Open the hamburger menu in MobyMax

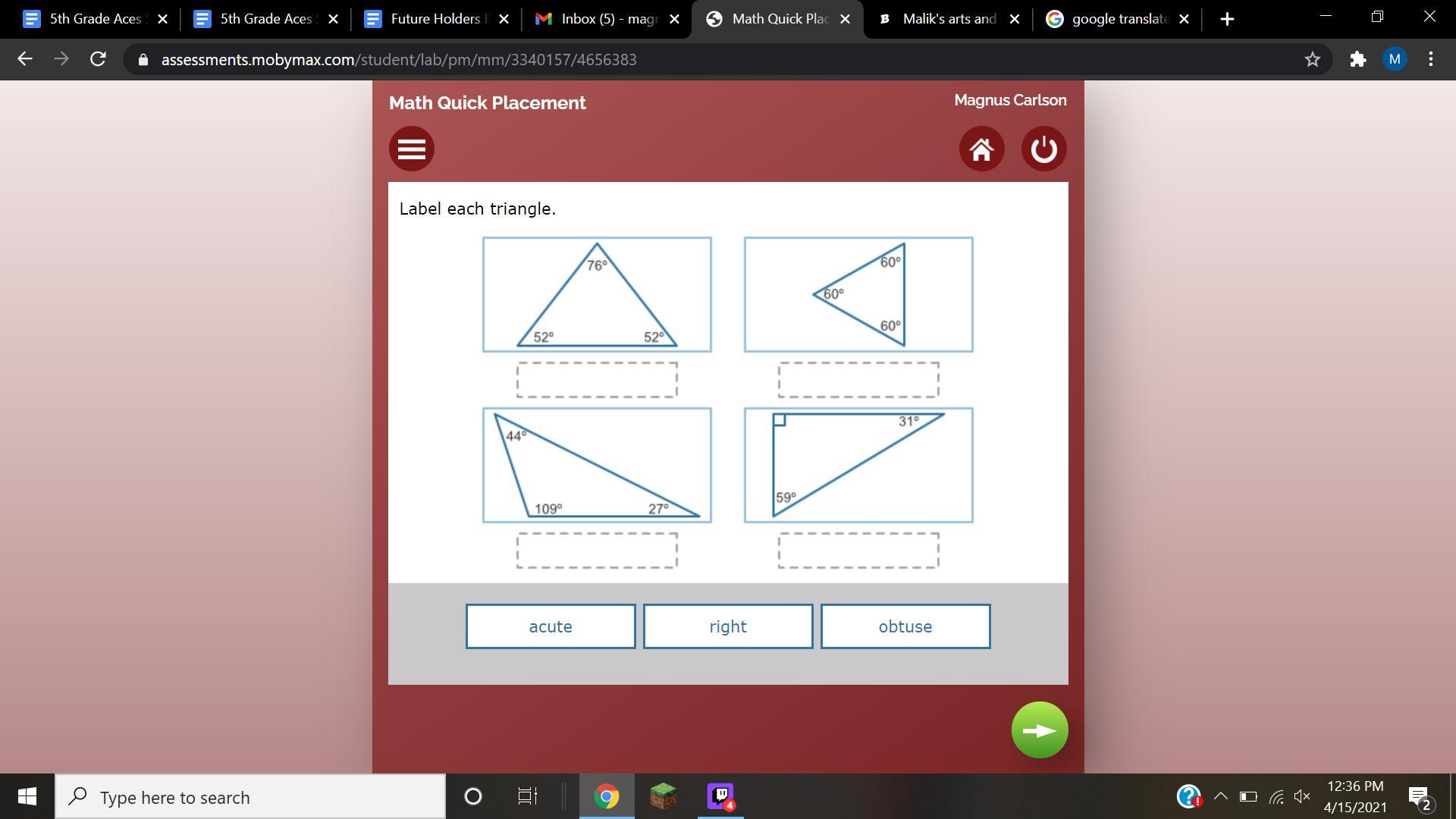[x=411, y=149]
